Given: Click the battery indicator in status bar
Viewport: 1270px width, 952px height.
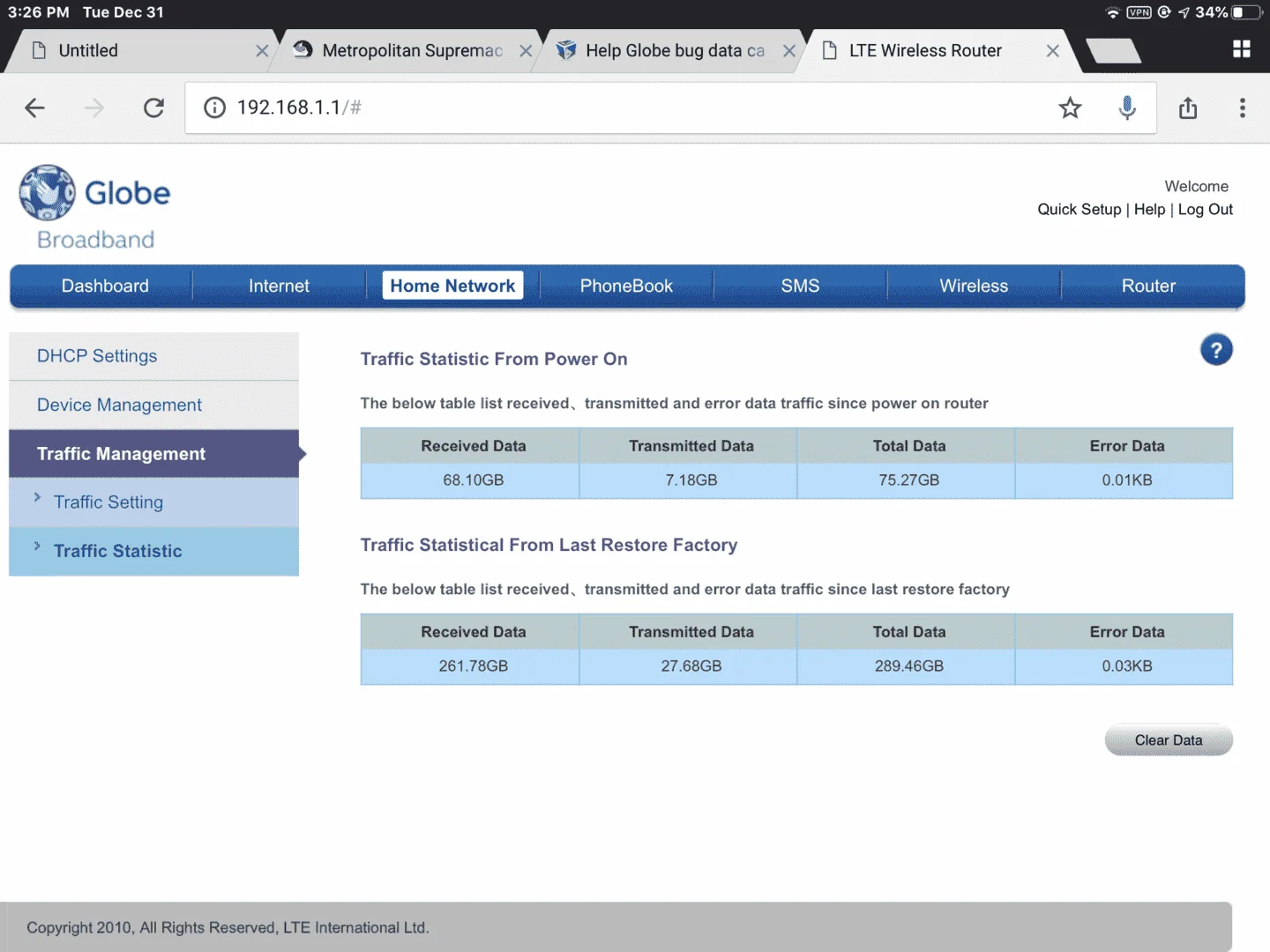Looking at the screenshot, I should pos(1247,12).
